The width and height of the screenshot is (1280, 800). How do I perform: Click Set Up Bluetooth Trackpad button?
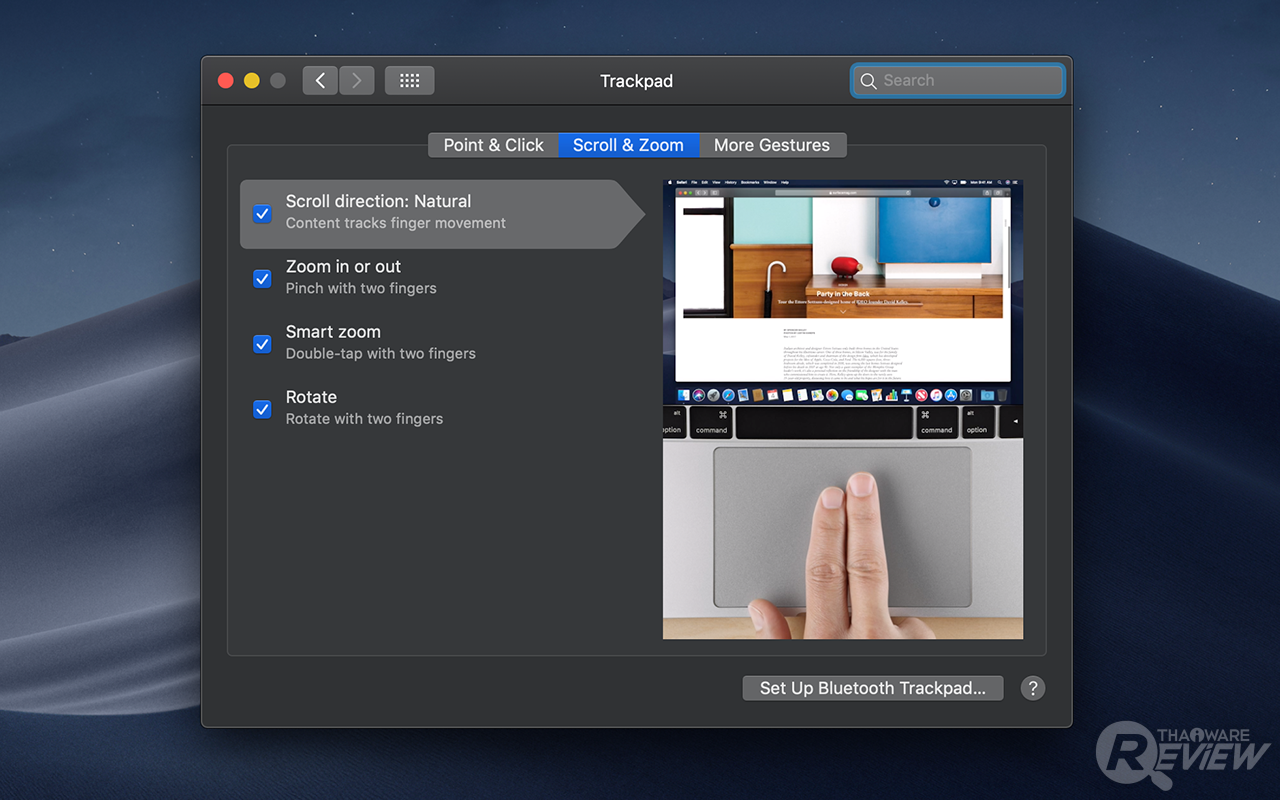[x=872, y=688]
